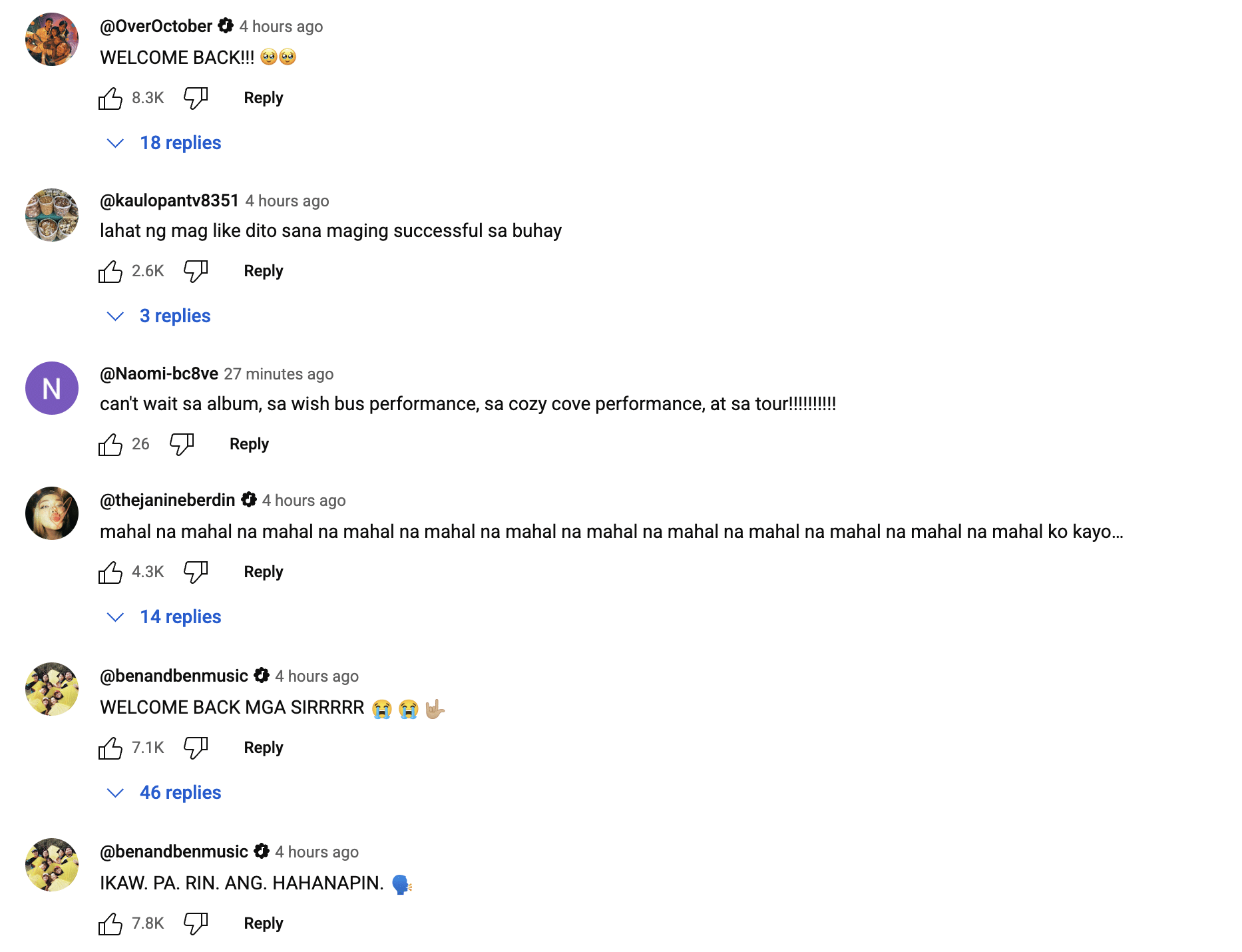Dislike @kaulopantv8351's comment
Viewport: 1242px width, 952px height.
coord(196,271)
